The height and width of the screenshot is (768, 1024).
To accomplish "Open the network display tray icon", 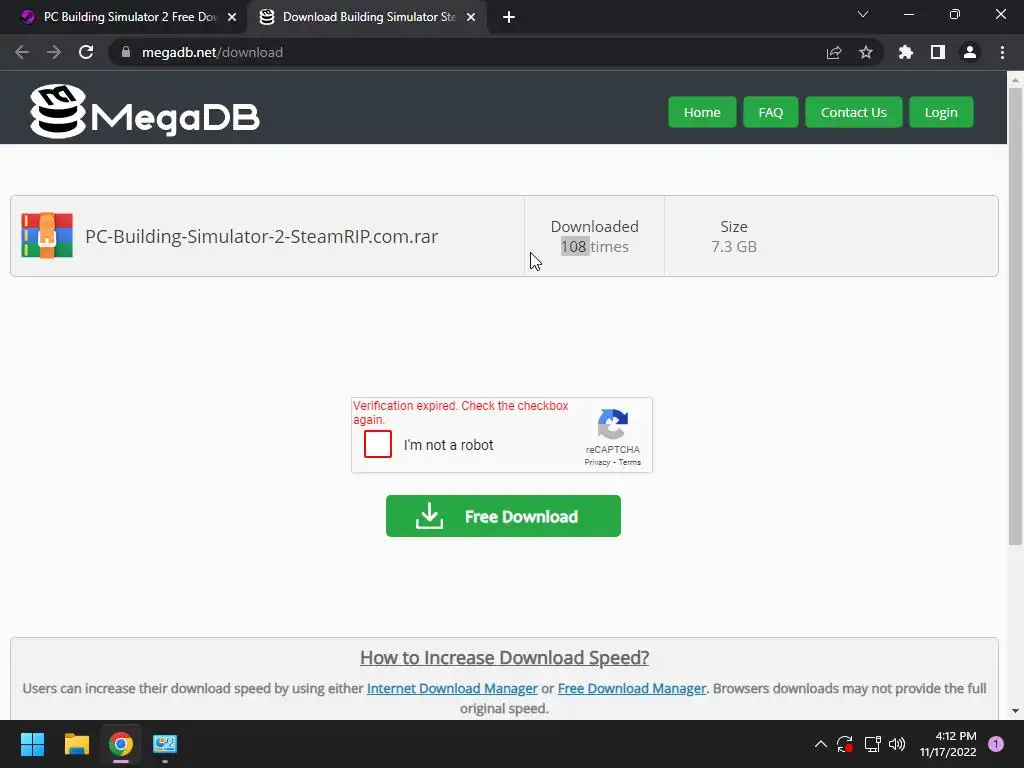I will 872,744.
